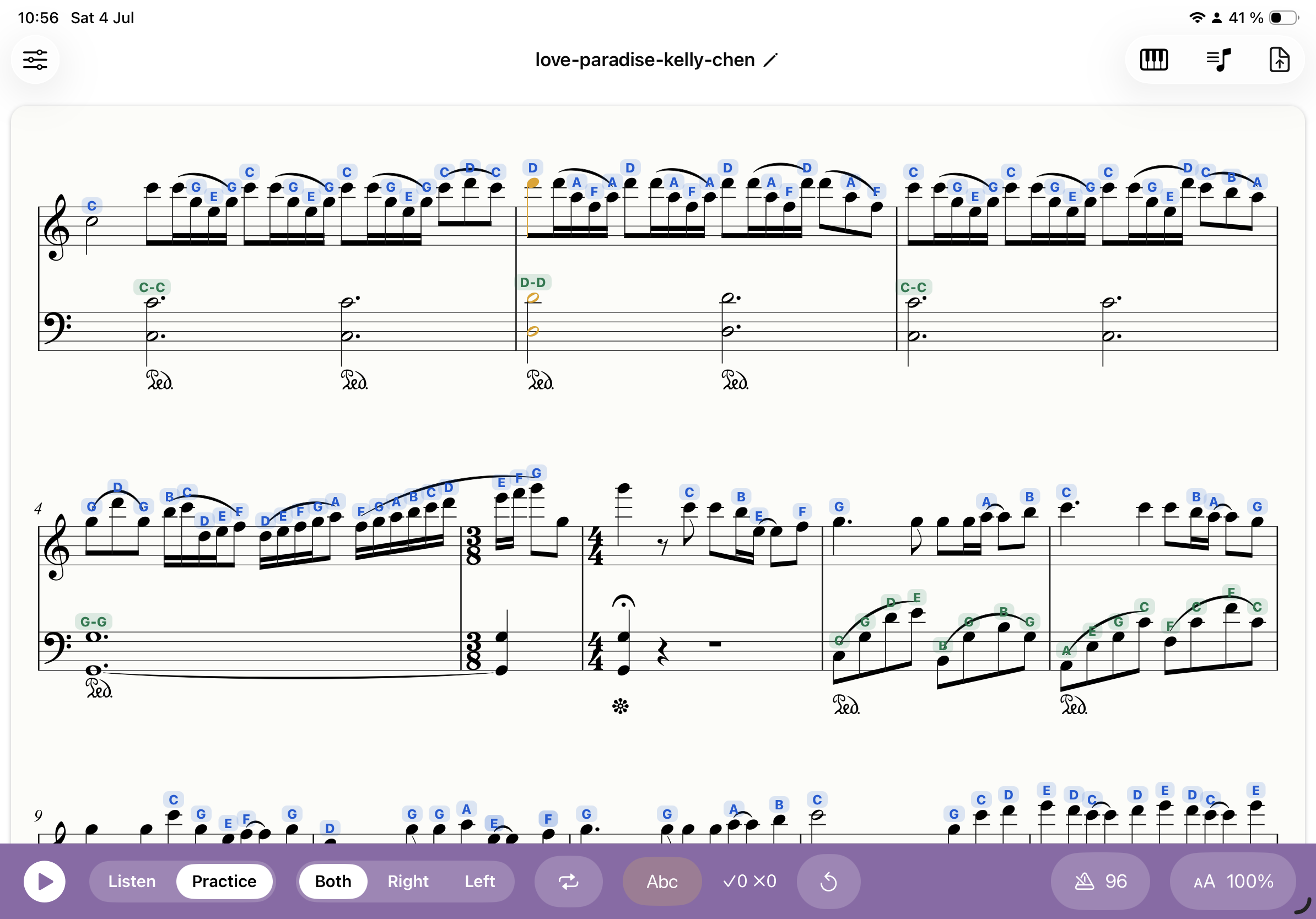Tap the correct and wrong counter
This screenshot has height=919, width=1316.
point(749,881)
